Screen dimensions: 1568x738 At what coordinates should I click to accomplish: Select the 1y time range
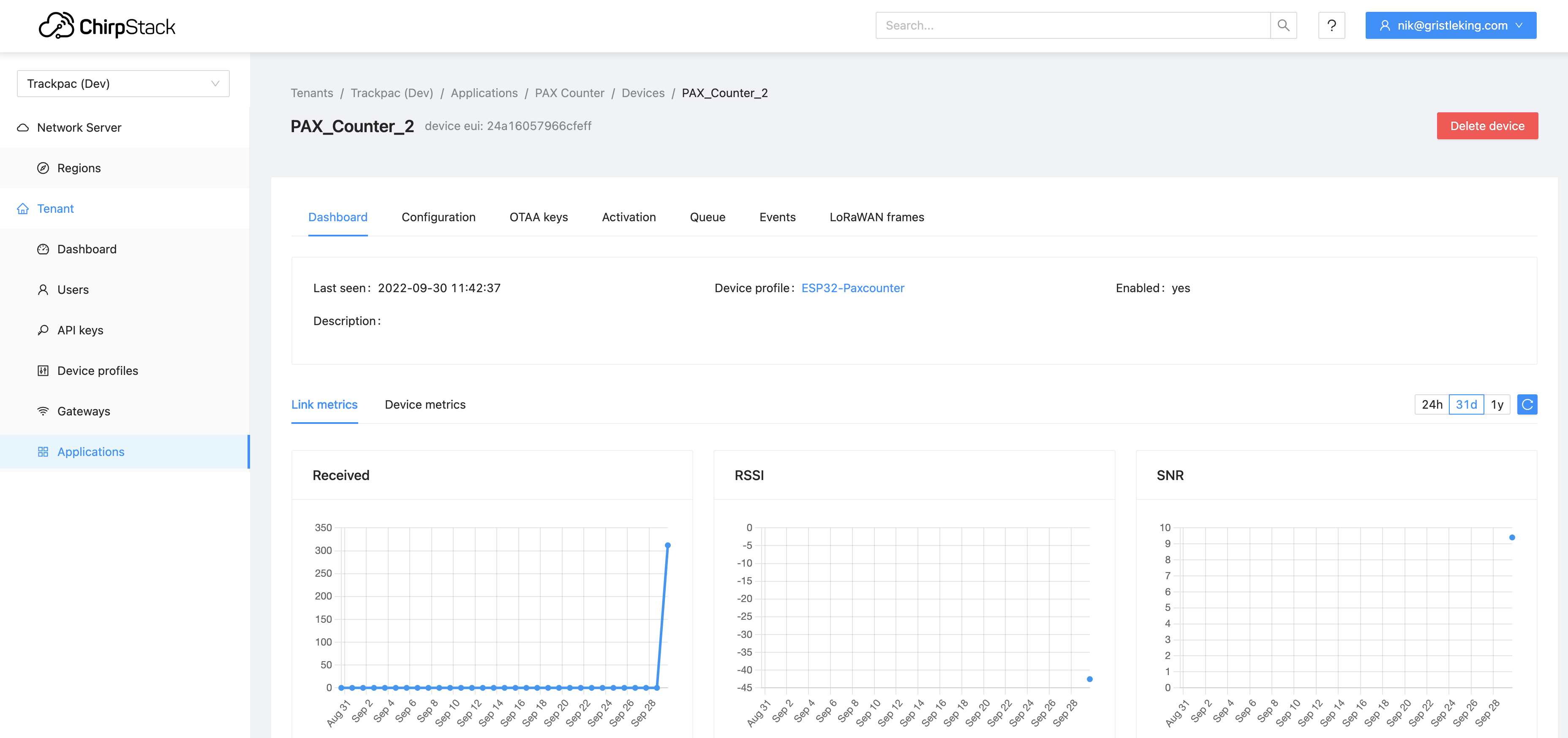(x=1497, y=404)
